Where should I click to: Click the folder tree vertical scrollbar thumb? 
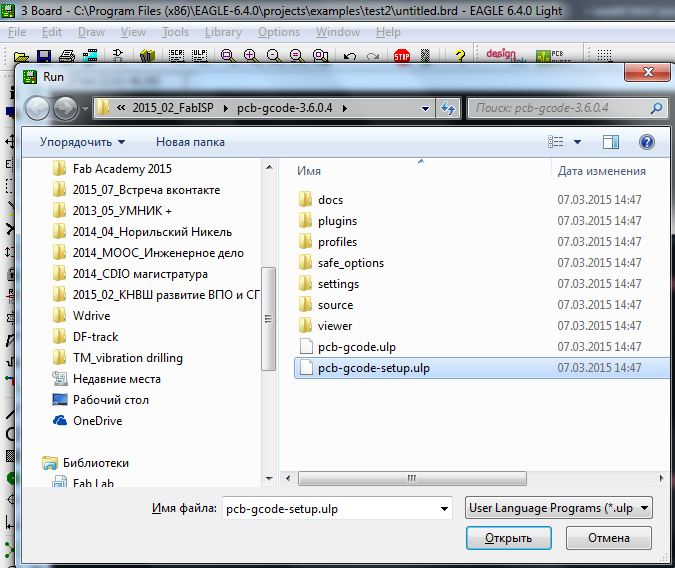pos(268,319)
